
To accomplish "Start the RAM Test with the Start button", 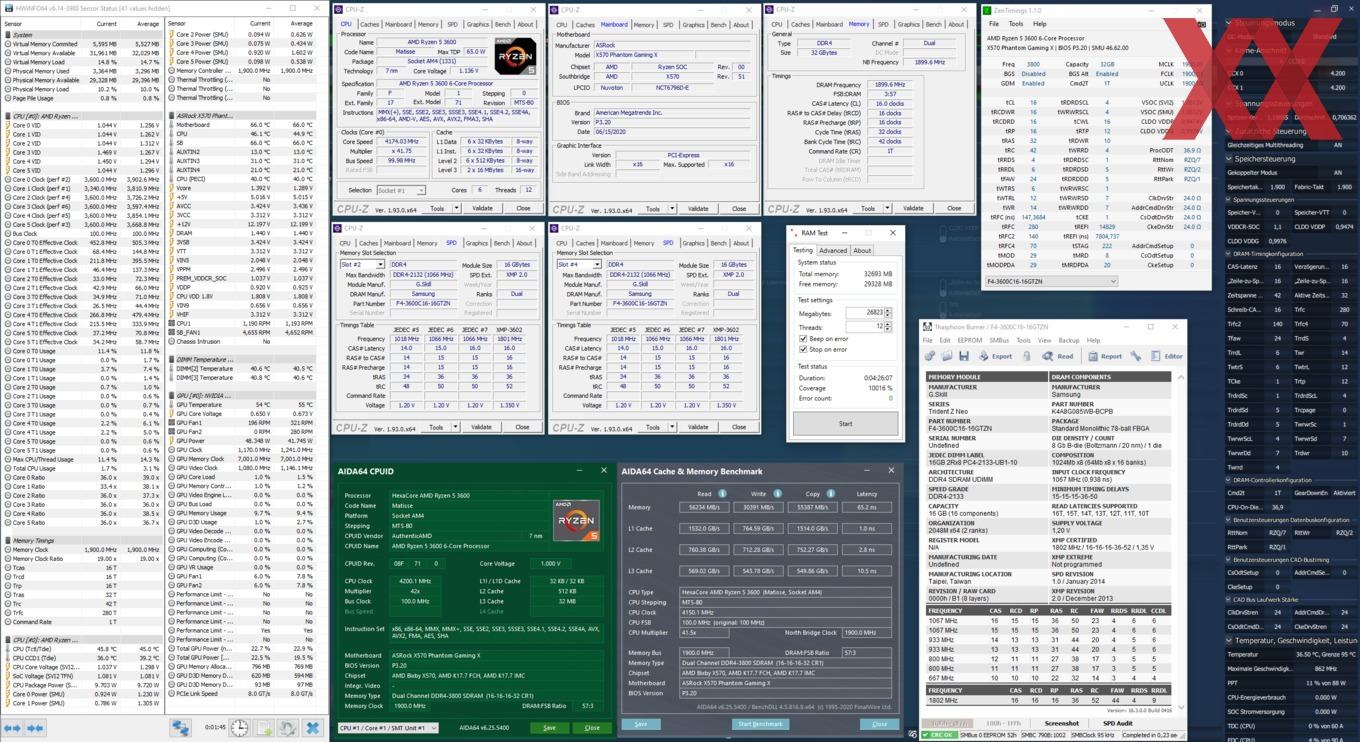I will click(x=845, y=423).
